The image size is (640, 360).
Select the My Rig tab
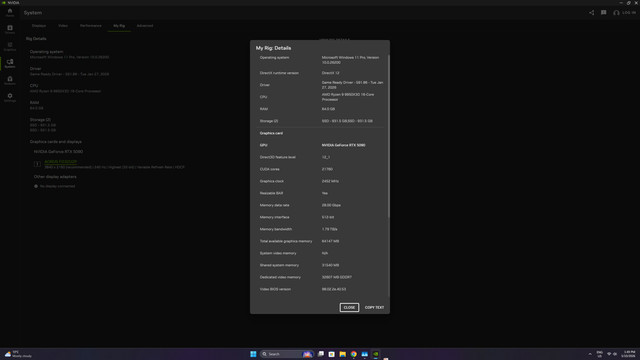point(119,26)
